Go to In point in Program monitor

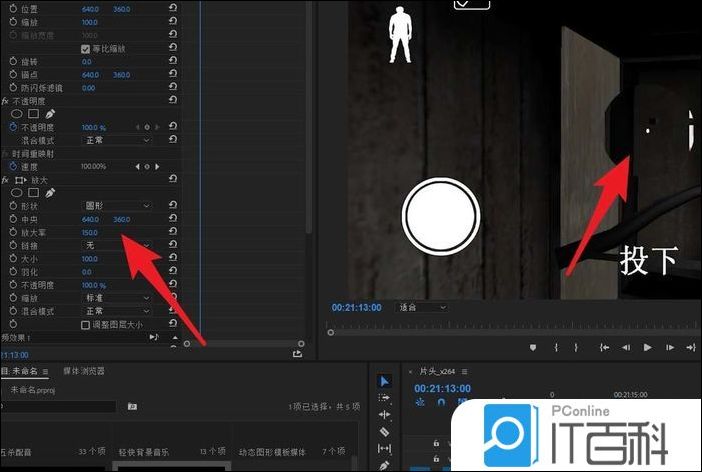(604, 348)
